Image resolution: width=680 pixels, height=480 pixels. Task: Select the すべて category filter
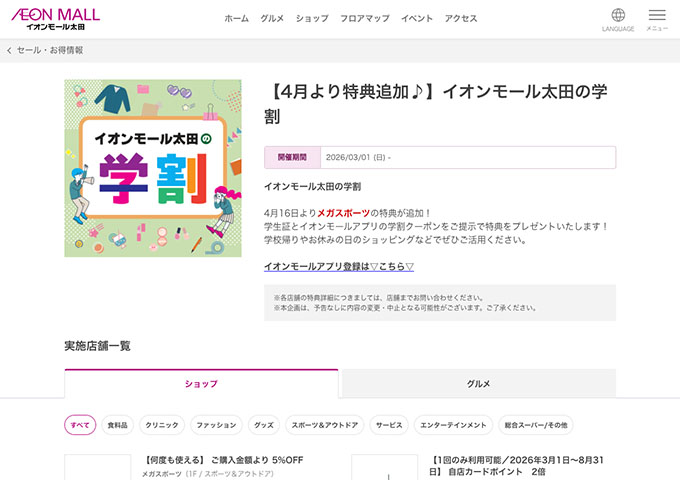point(80,425)
